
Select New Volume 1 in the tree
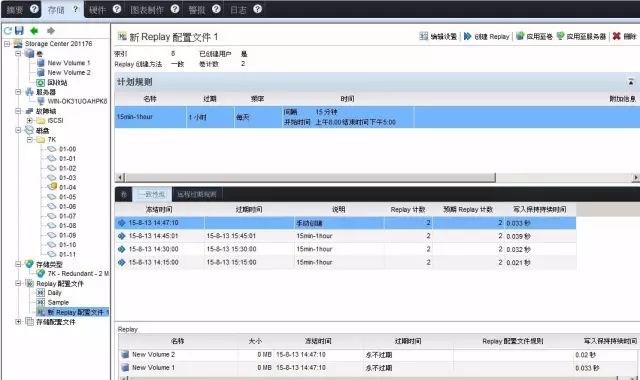[x=69, y=63]
